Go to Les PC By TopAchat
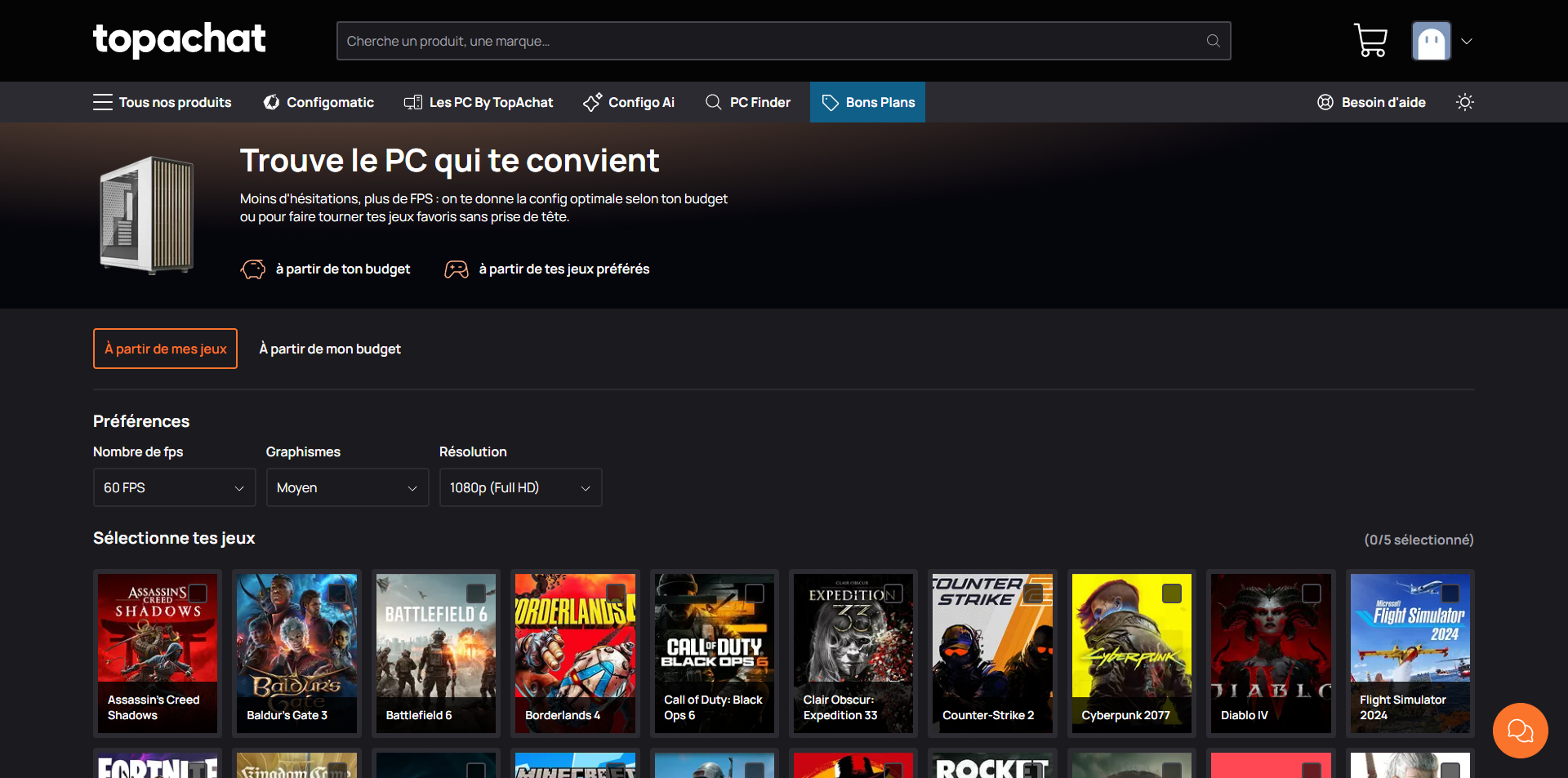1568x778 pixels. (479, 102)
